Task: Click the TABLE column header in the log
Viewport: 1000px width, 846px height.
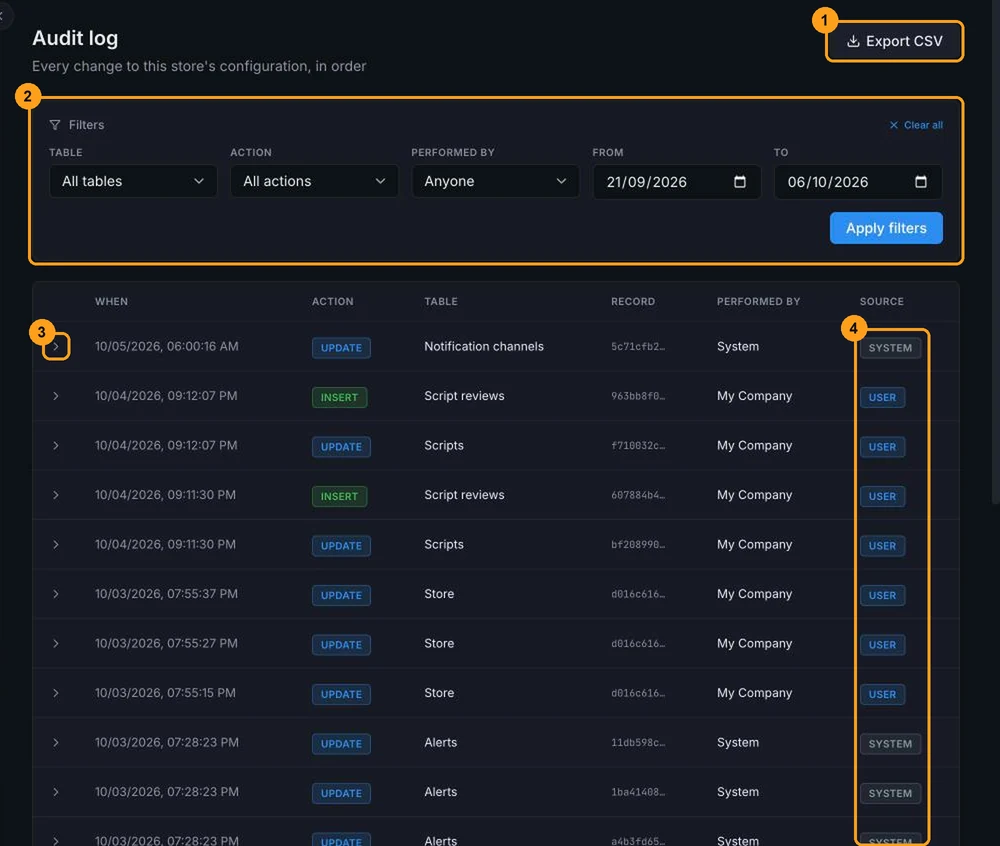Action: pyautogui.click(x=441, y=302)
